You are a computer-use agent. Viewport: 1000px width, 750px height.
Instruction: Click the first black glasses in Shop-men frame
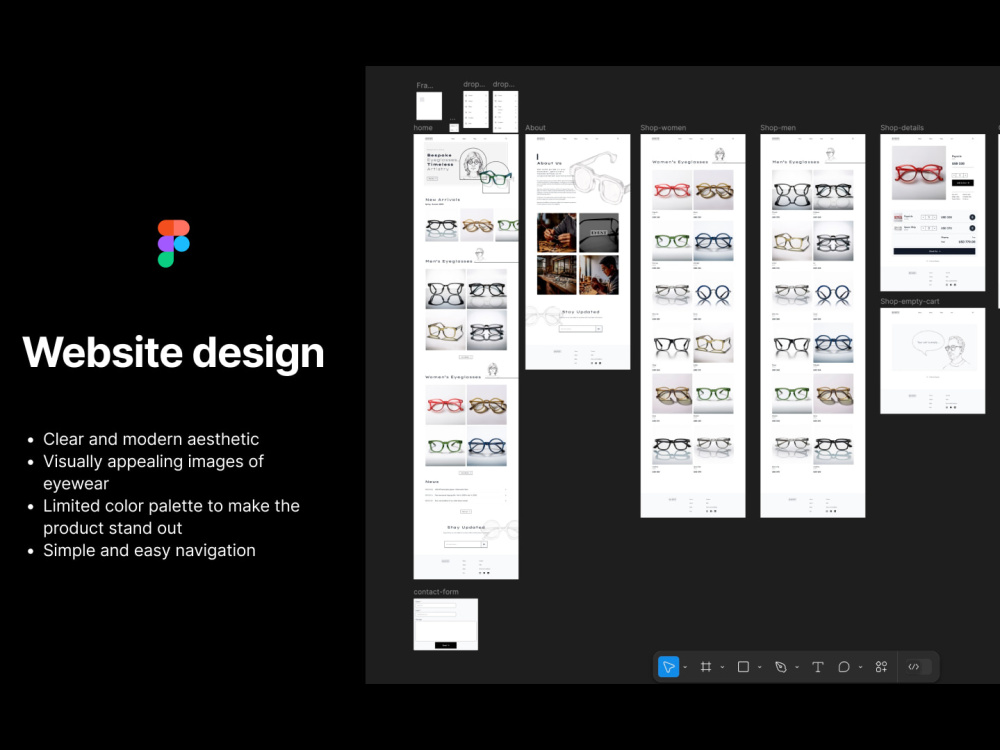point(792,190)
